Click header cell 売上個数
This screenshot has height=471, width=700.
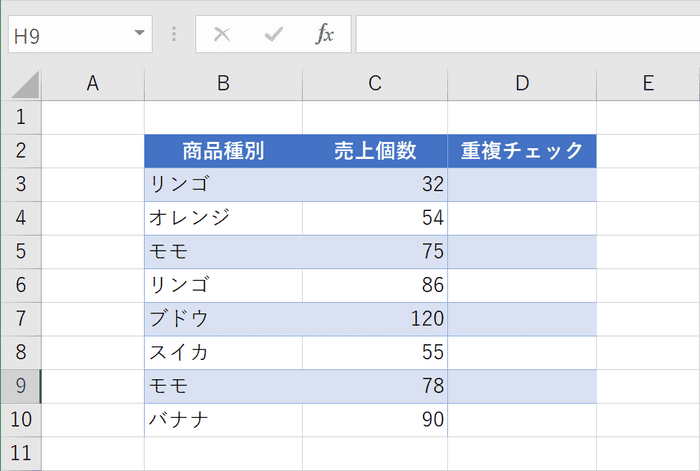[375, 151]
